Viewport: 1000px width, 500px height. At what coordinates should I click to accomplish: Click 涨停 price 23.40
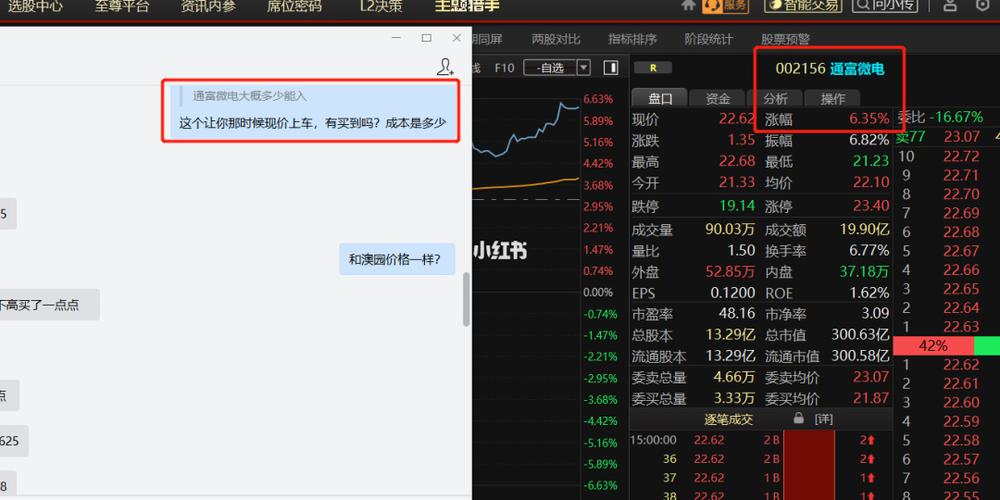click(871, 205)
